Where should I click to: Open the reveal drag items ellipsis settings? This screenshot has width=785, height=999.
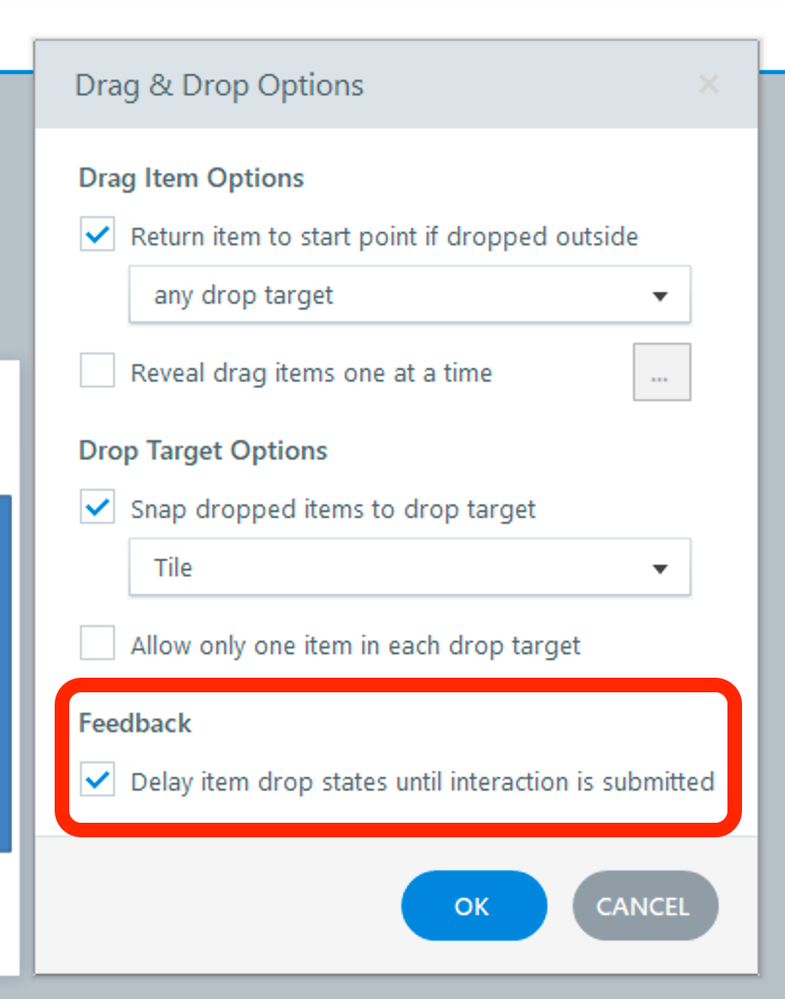(x=661, y=373)
